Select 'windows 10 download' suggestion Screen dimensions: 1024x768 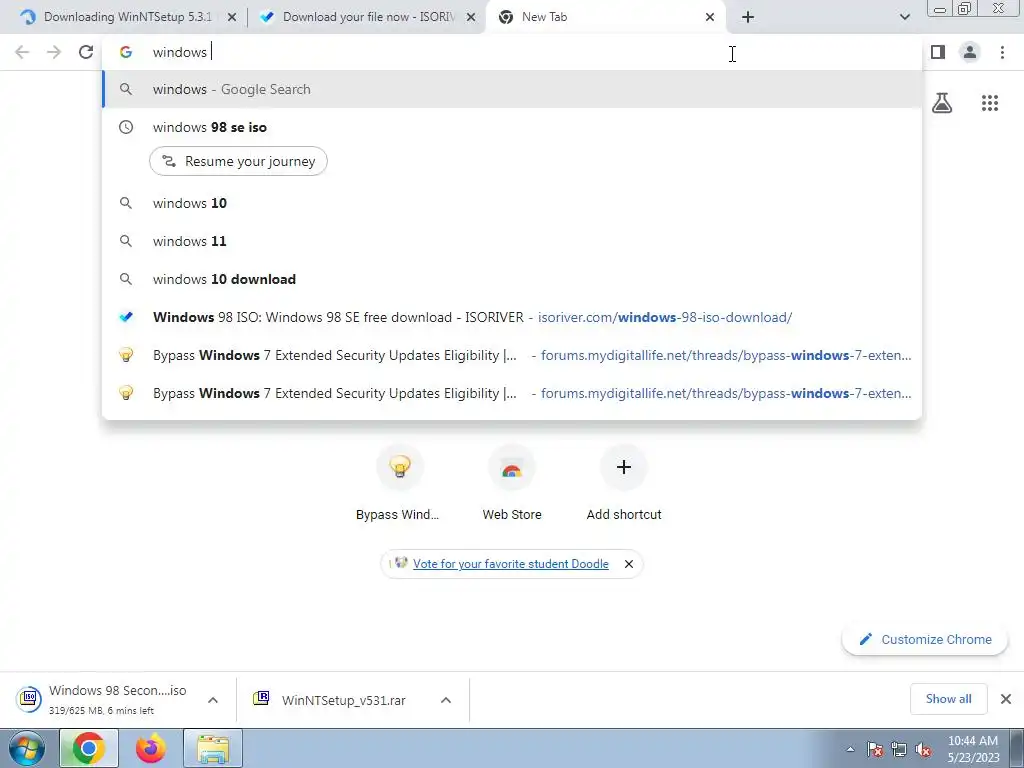coord(512,279)
